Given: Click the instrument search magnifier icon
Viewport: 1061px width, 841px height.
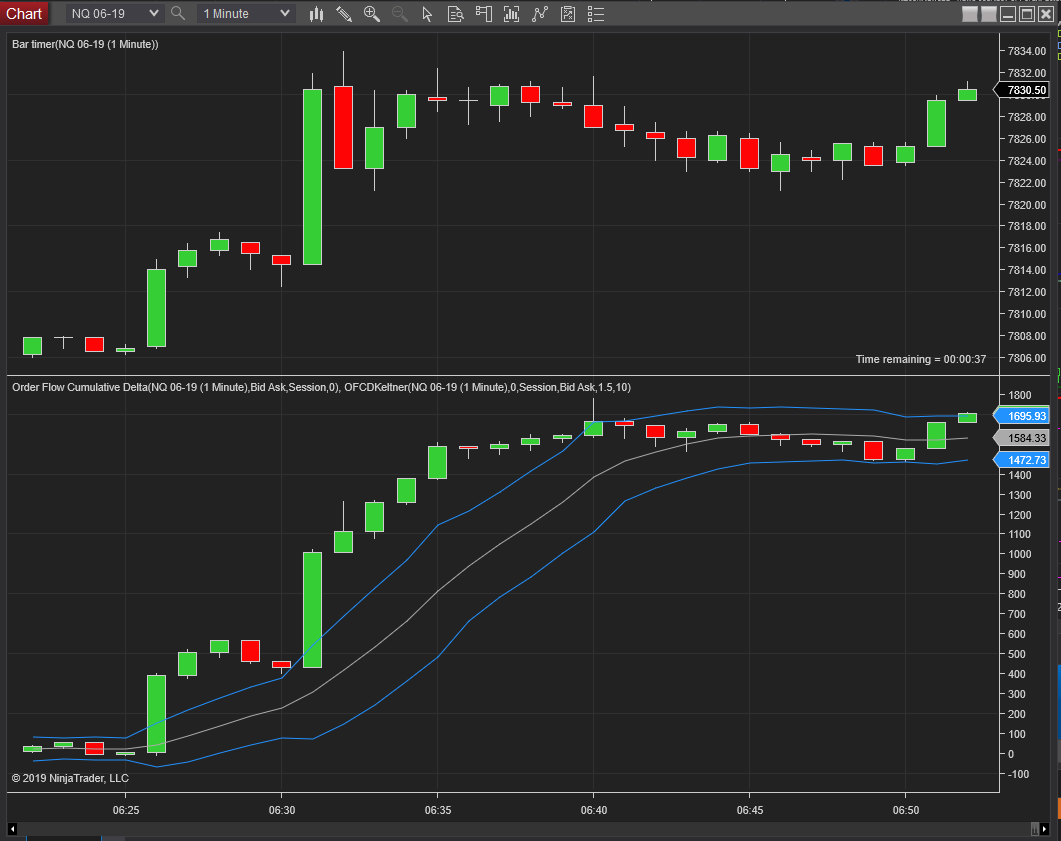Looking at the screenshot, I should 178,14.
